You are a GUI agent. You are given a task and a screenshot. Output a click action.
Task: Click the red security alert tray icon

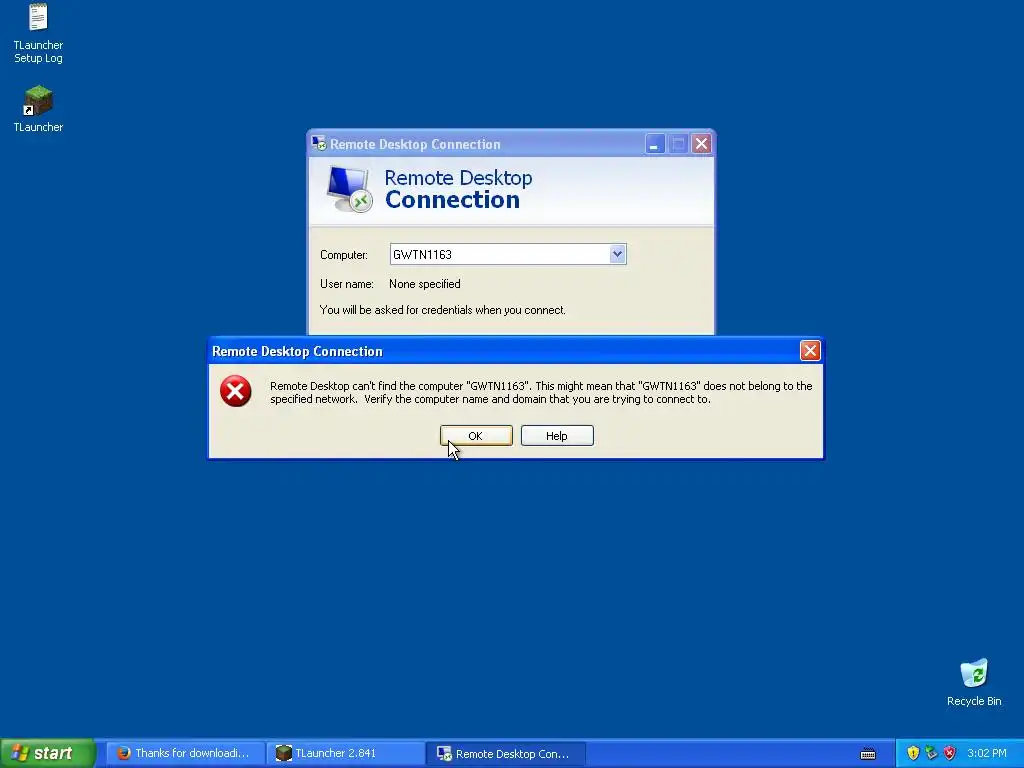(949, 753)
